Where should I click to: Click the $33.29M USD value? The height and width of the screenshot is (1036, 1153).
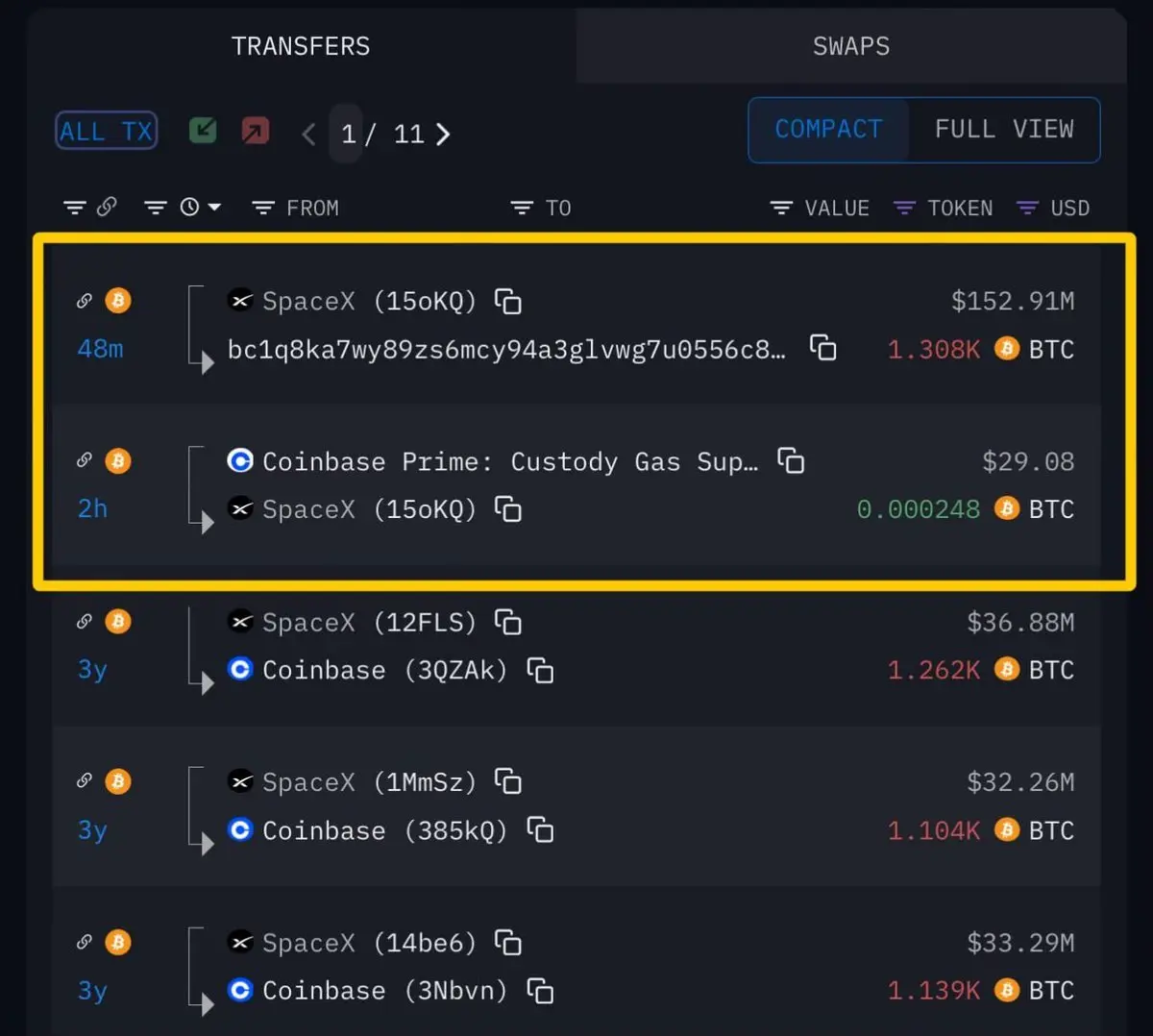[1020, 942]
